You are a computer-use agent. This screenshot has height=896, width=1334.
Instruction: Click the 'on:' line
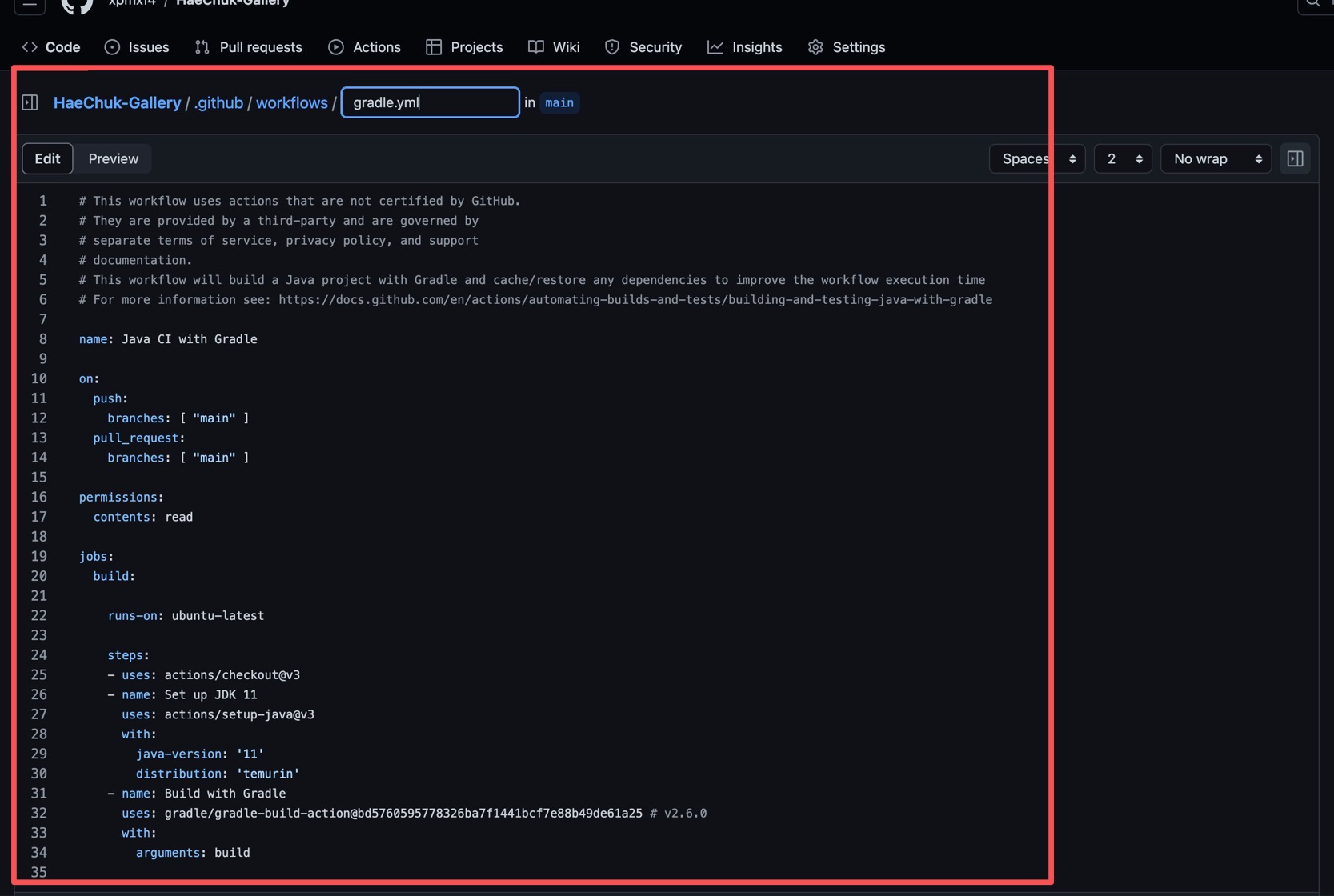[x=89, y=378]
